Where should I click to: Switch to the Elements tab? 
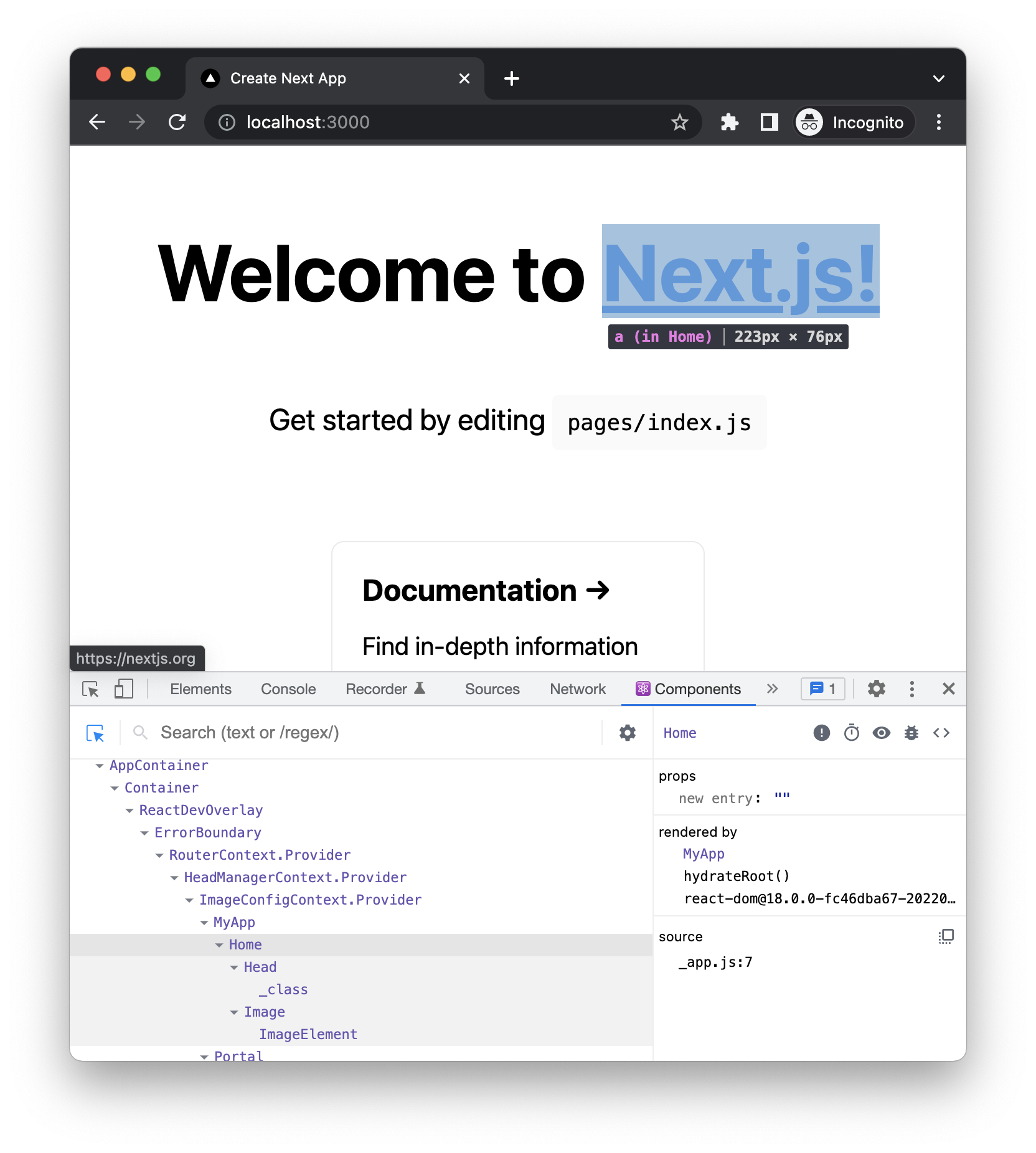200,689
